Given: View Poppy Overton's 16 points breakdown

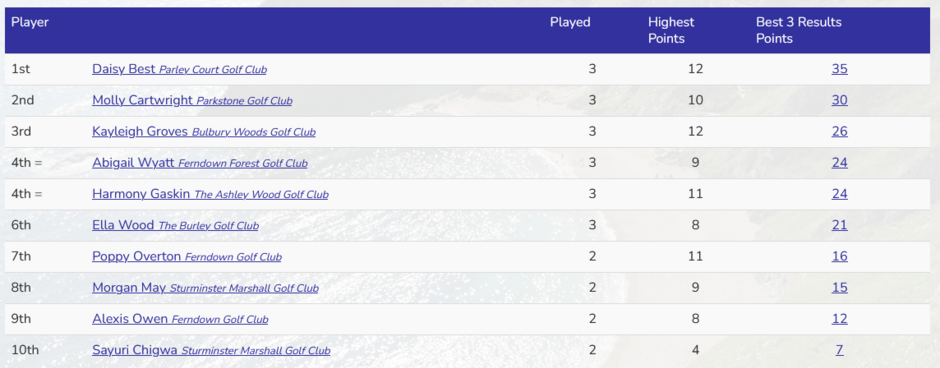Looking at the screenshot, I should [839, 256].
